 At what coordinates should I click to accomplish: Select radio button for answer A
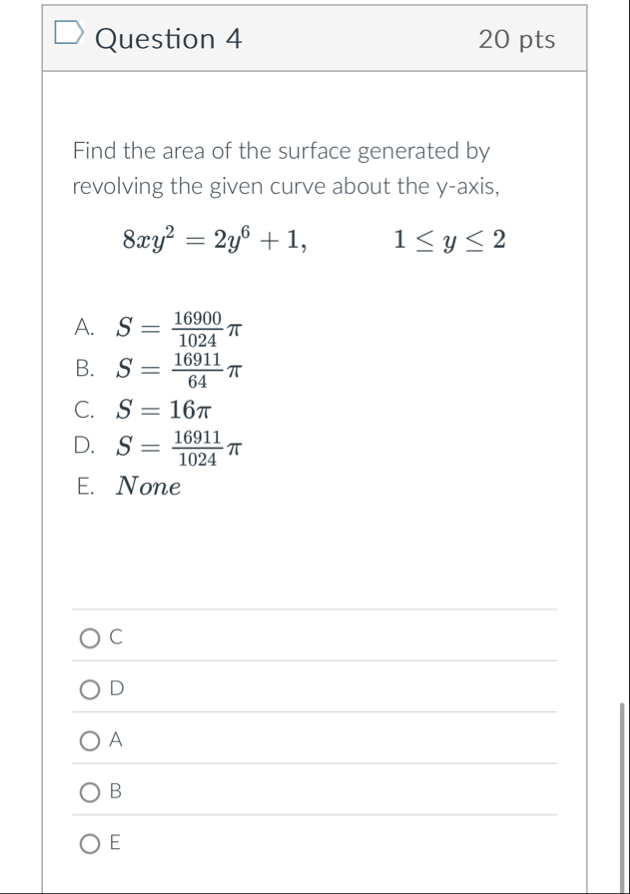pyautogui.click(x=91, y=740)
